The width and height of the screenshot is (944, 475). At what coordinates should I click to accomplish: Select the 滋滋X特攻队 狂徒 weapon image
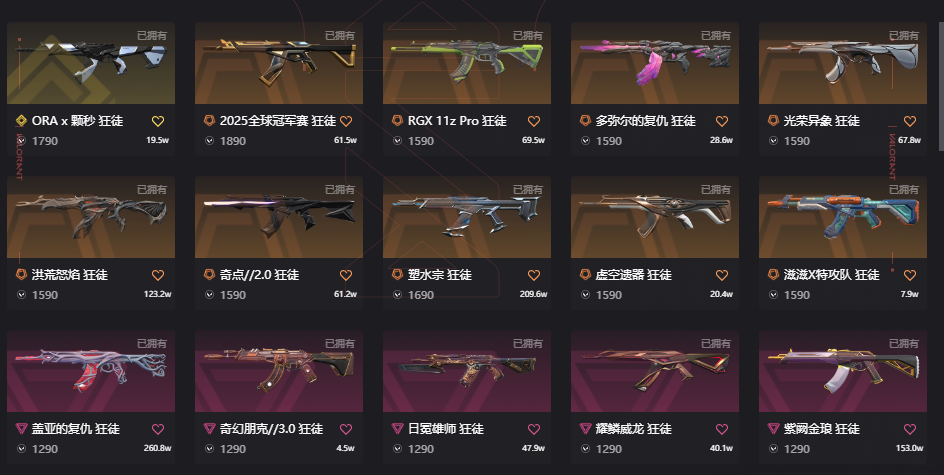click(843, 217)
